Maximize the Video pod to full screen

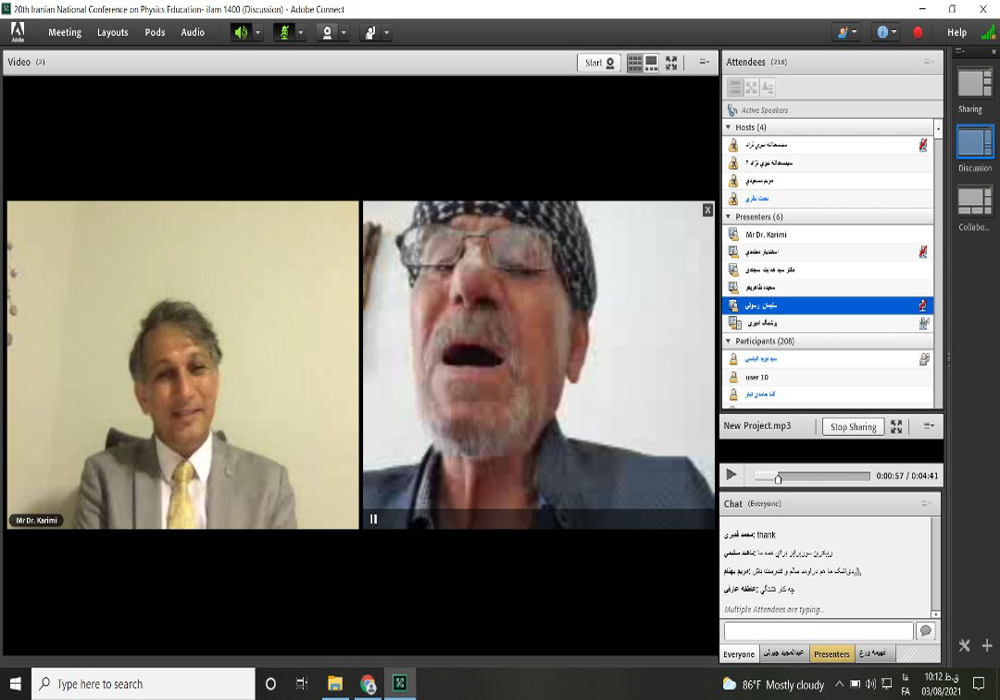point(671,62)
